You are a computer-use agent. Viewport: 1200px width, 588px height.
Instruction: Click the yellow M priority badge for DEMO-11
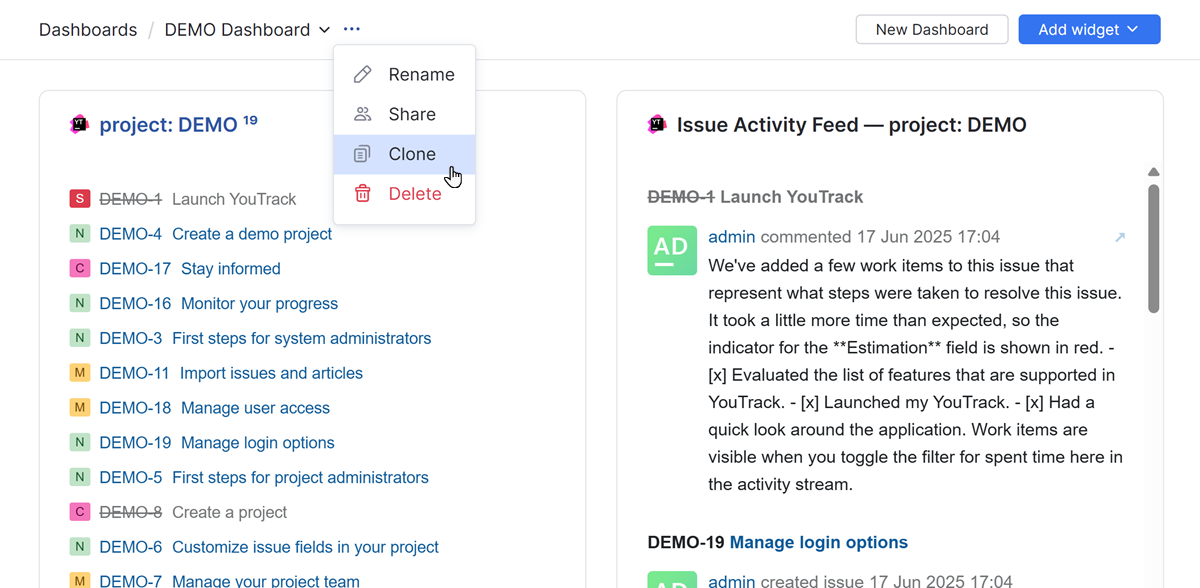tap(80, 373)
